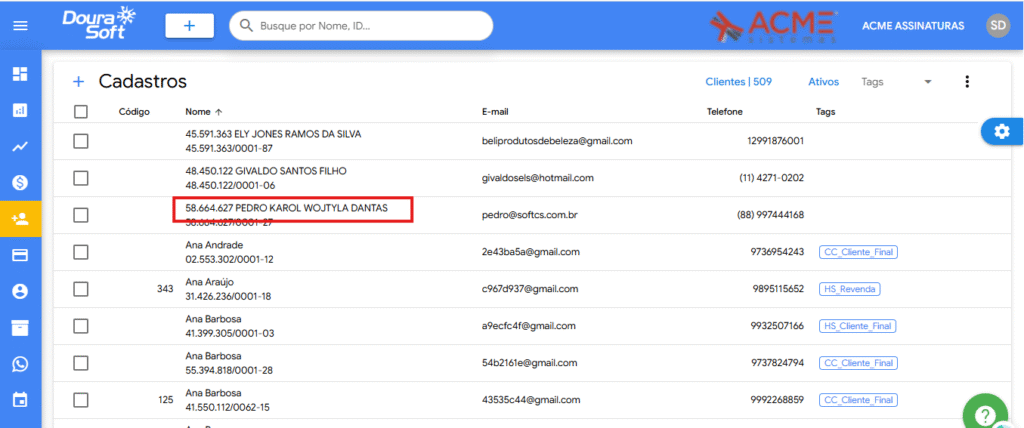This screenshot has width=1024, height=428.
Task: Check the box for Pedro Karol Wojtyla Dantas
Action: pyautogui.click(x=81, y=215)
